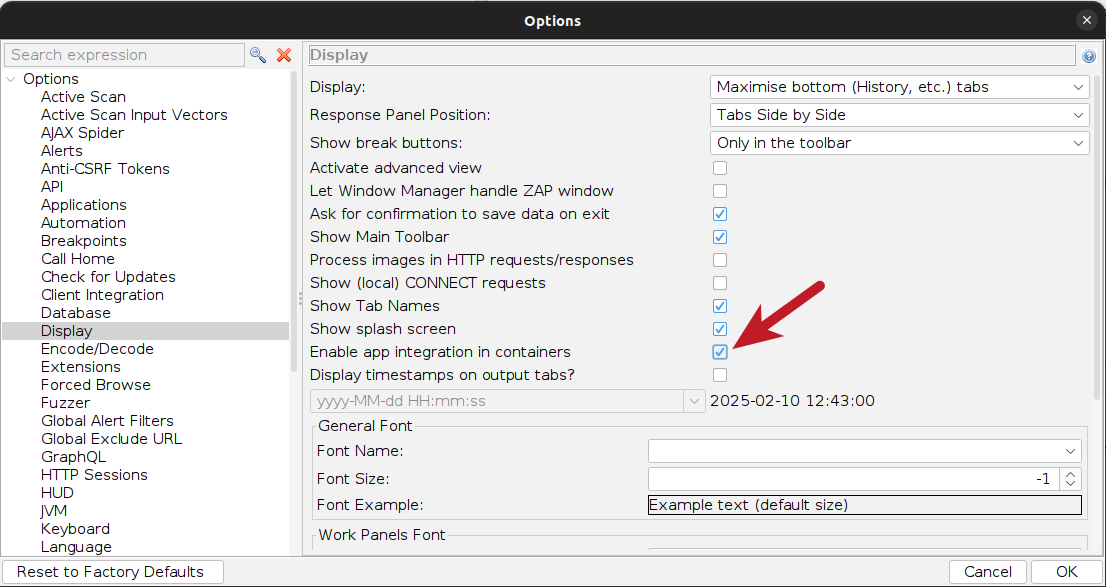Open Encode/Decode options
1107x587 pixels.
(97, 349)
